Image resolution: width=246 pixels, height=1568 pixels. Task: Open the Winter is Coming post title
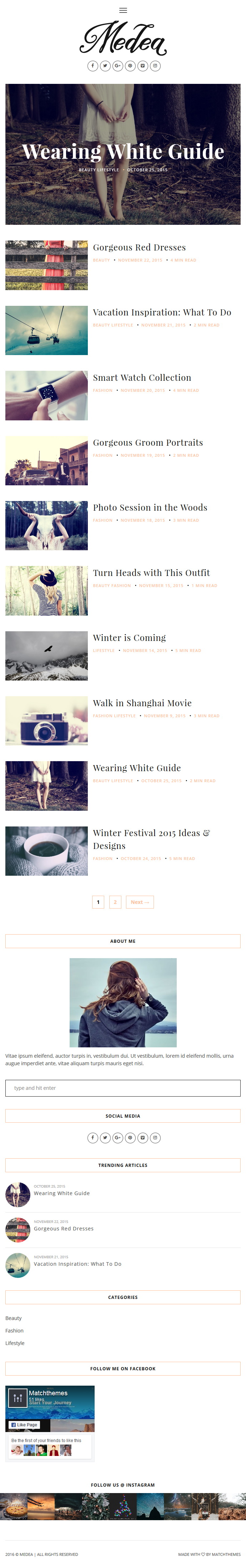click(129, 637)
